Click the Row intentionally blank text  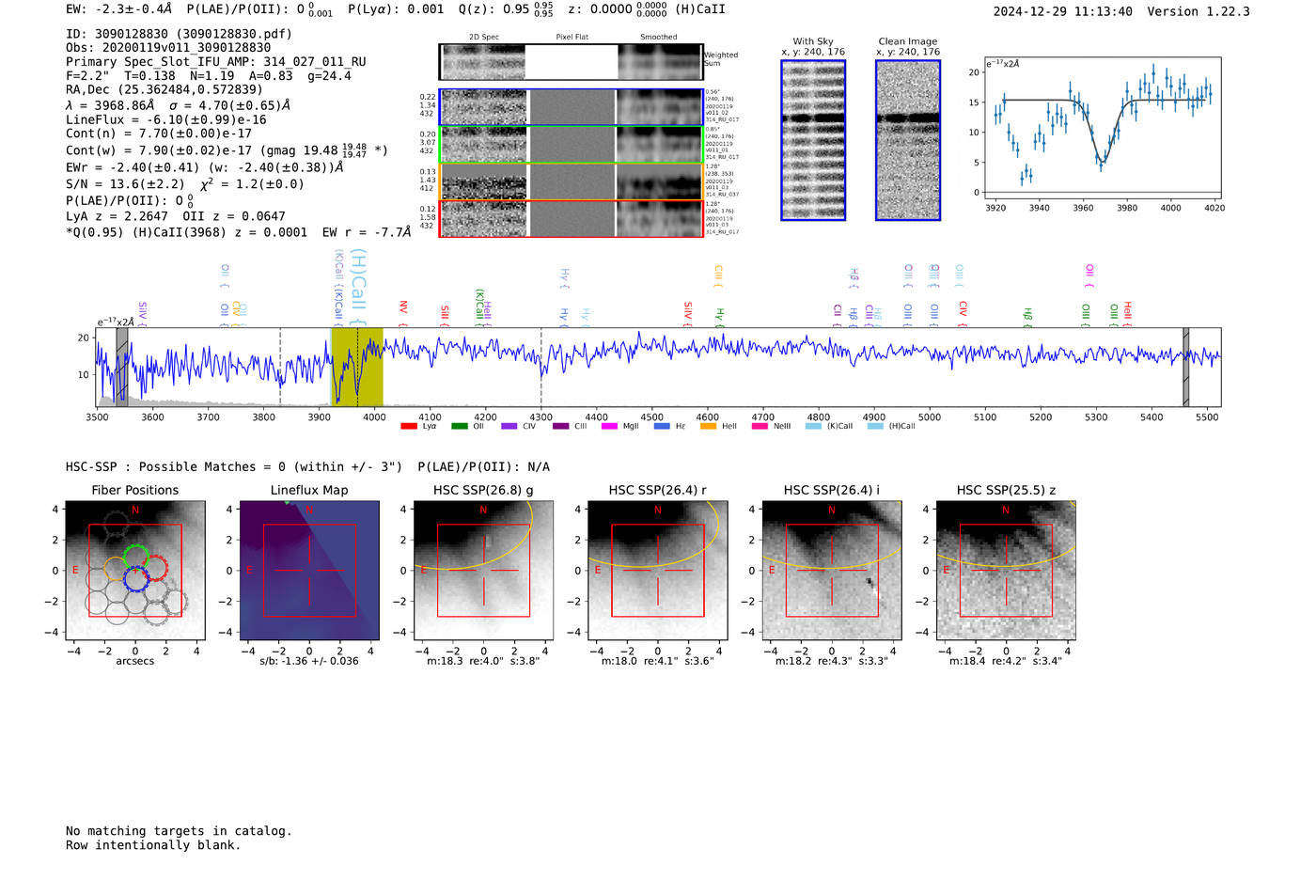tap(153, 845)
